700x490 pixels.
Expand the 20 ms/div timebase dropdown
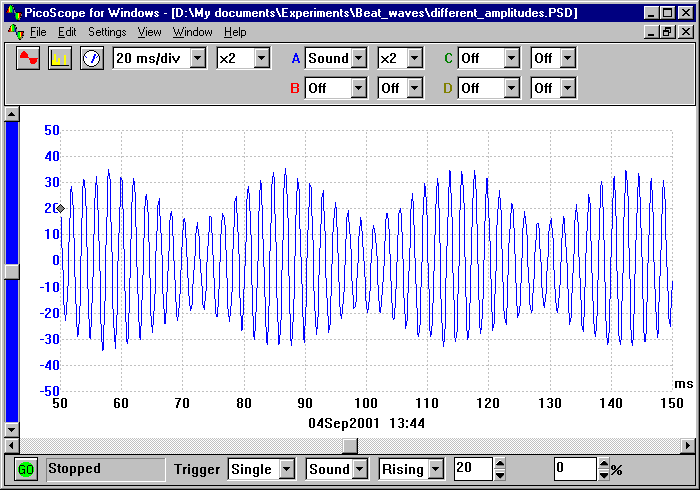click(197, 58)
